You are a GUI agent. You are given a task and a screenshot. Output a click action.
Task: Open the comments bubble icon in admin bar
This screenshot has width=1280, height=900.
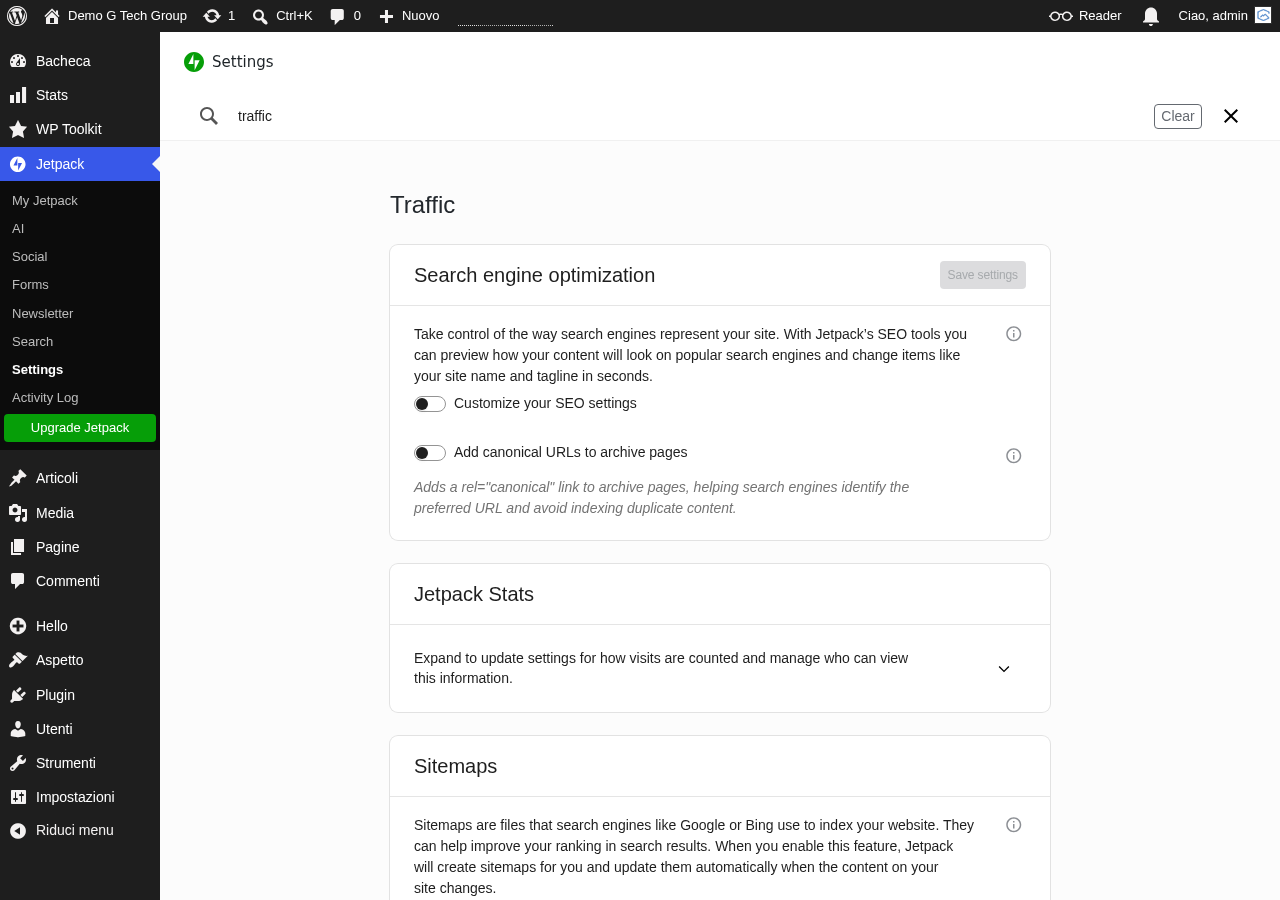pos(338,16)
